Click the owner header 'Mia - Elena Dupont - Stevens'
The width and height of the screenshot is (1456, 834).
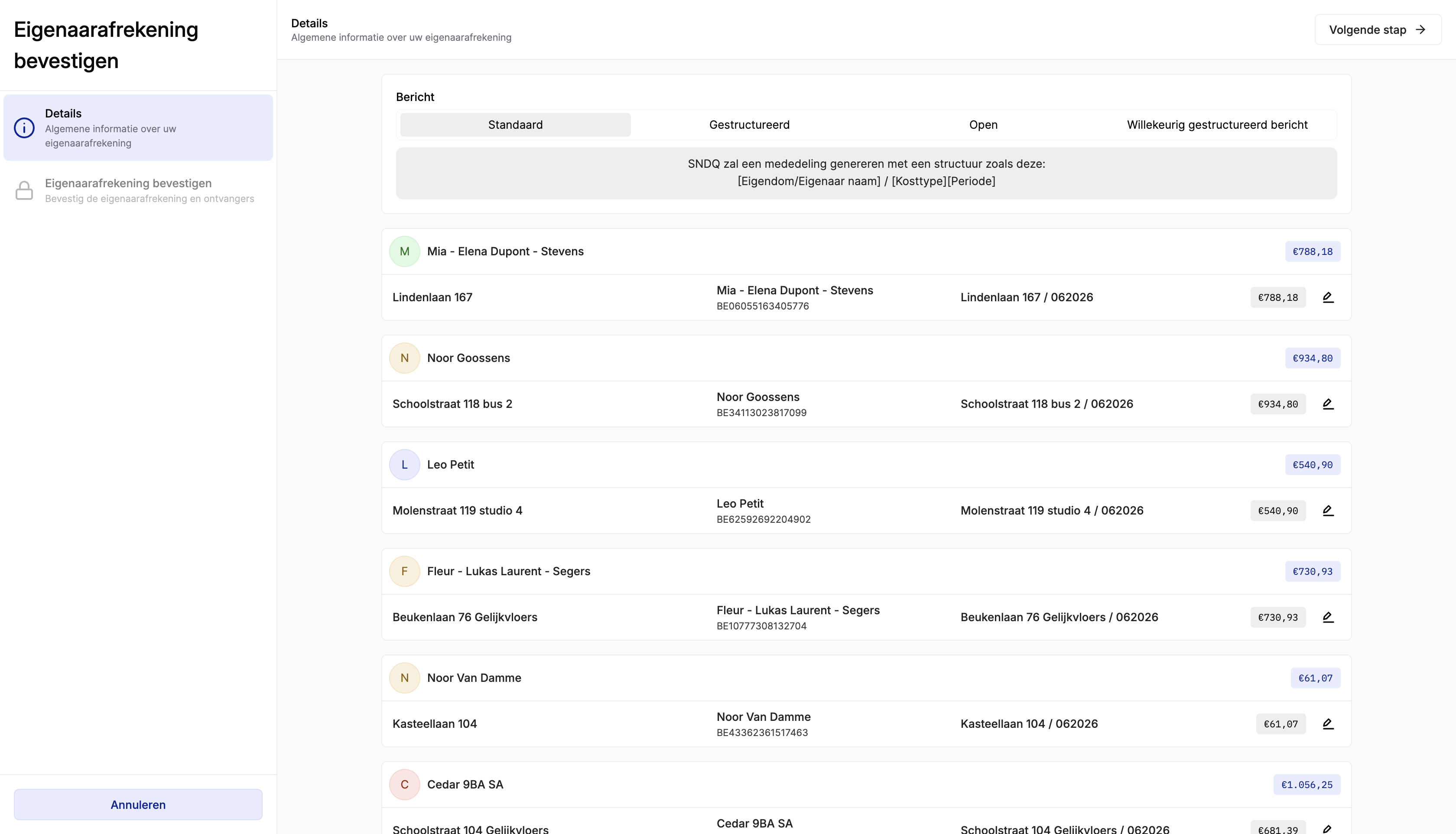coord(505,251)
